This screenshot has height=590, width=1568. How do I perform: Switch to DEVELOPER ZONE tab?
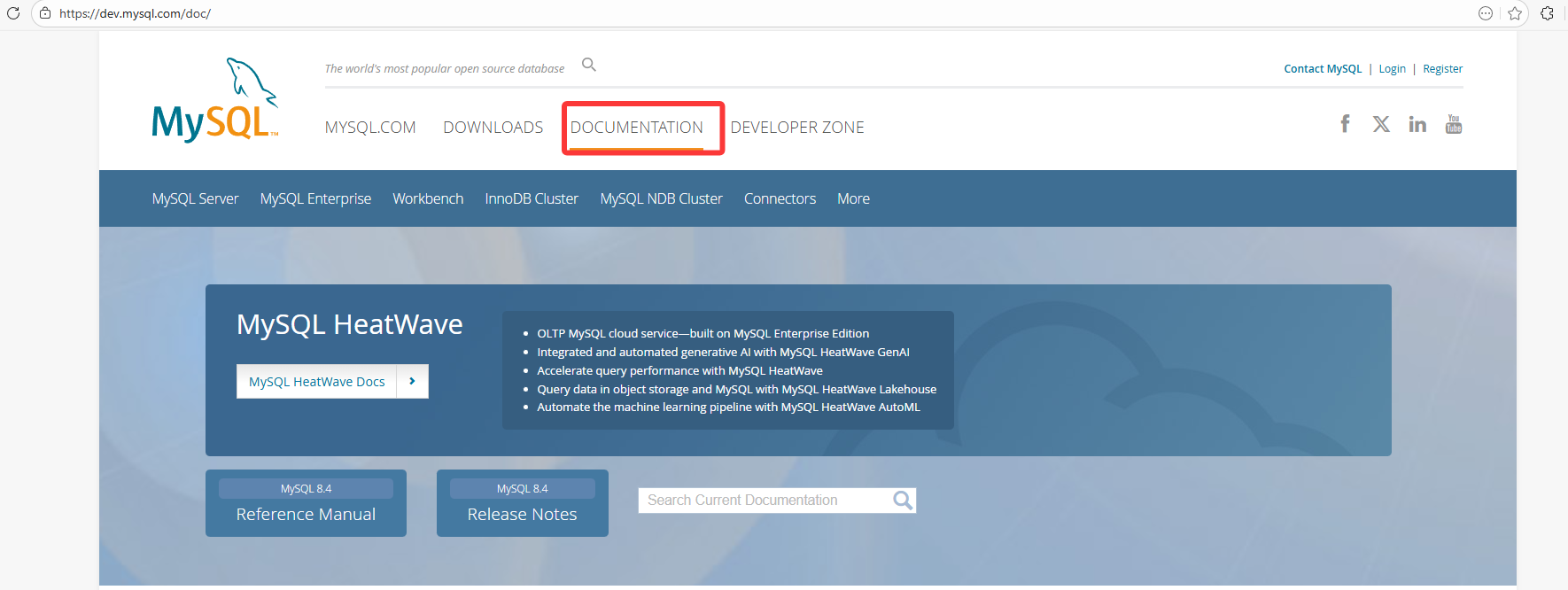tap(797, 128)
